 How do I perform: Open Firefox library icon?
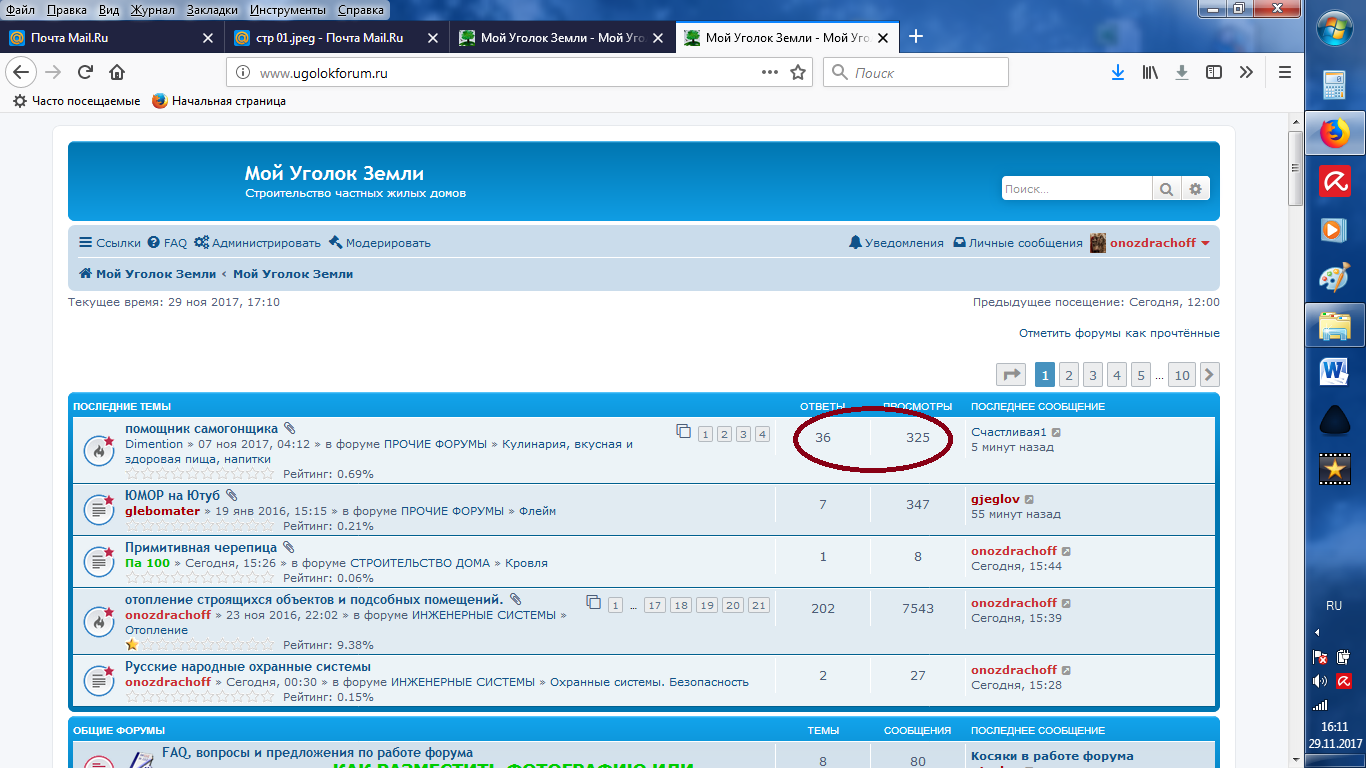tap(1150, 72)
